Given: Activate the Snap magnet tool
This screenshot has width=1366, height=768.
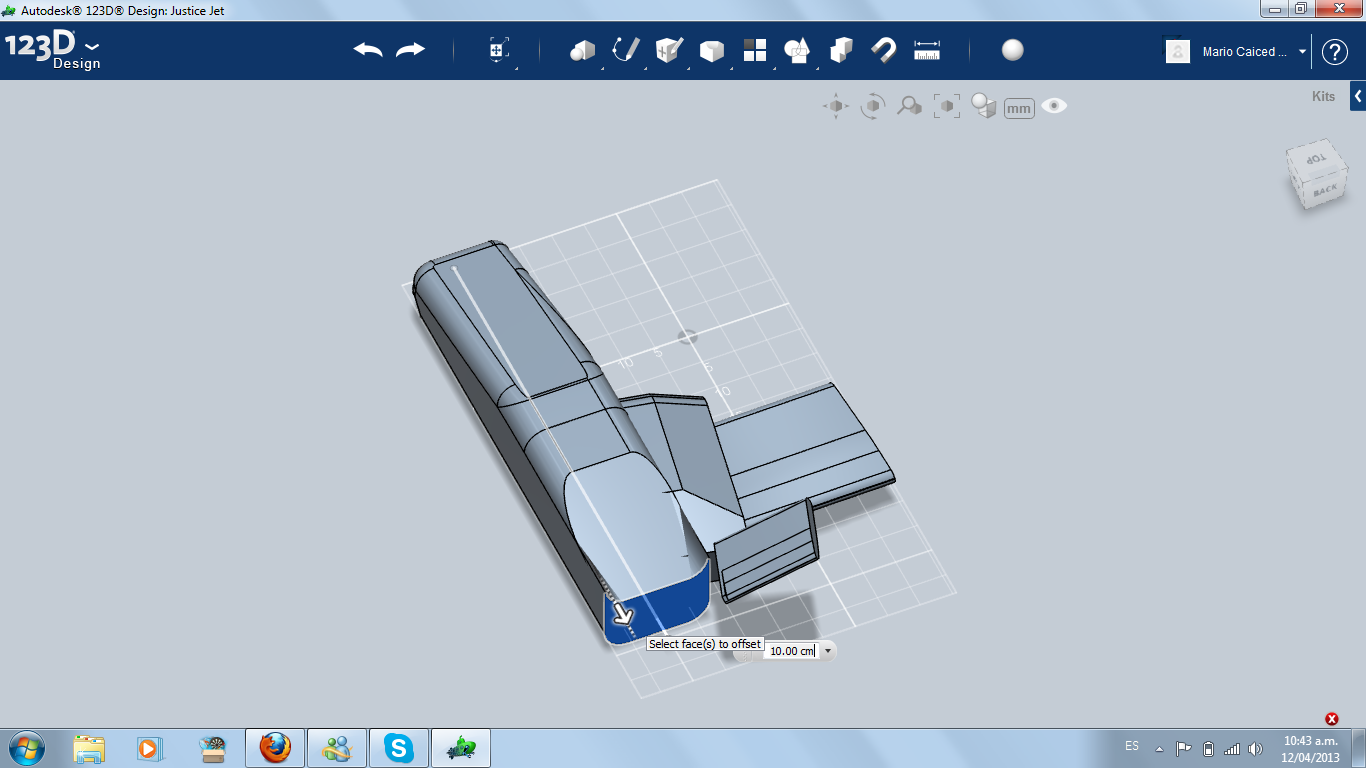Looking at the screenshot, I should tap(884, 50).
